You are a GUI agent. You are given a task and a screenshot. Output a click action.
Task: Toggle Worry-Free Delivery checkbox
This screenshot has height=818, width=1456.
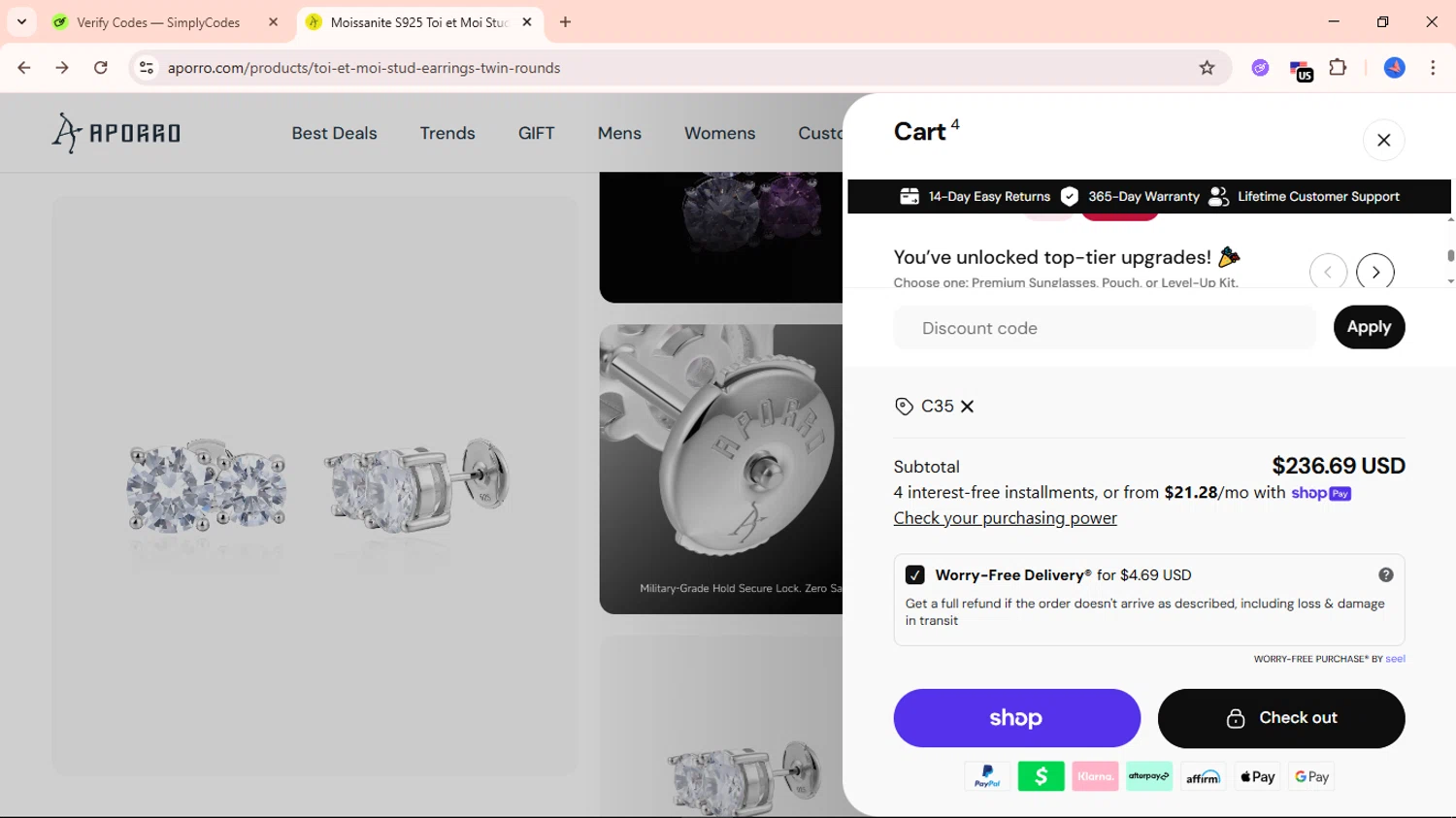point(914,575)
